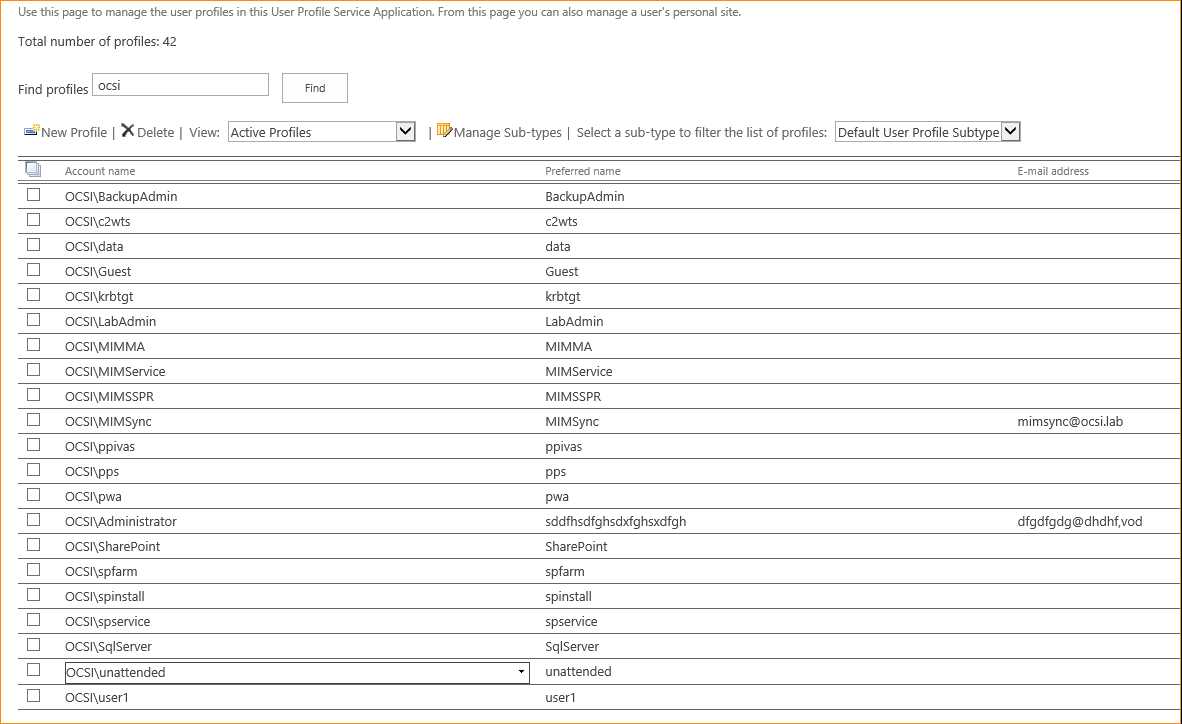This screenshot has height=724, width=1182.
Task: Select account name OCSI\SqlServer
Action: pos(108,646)
